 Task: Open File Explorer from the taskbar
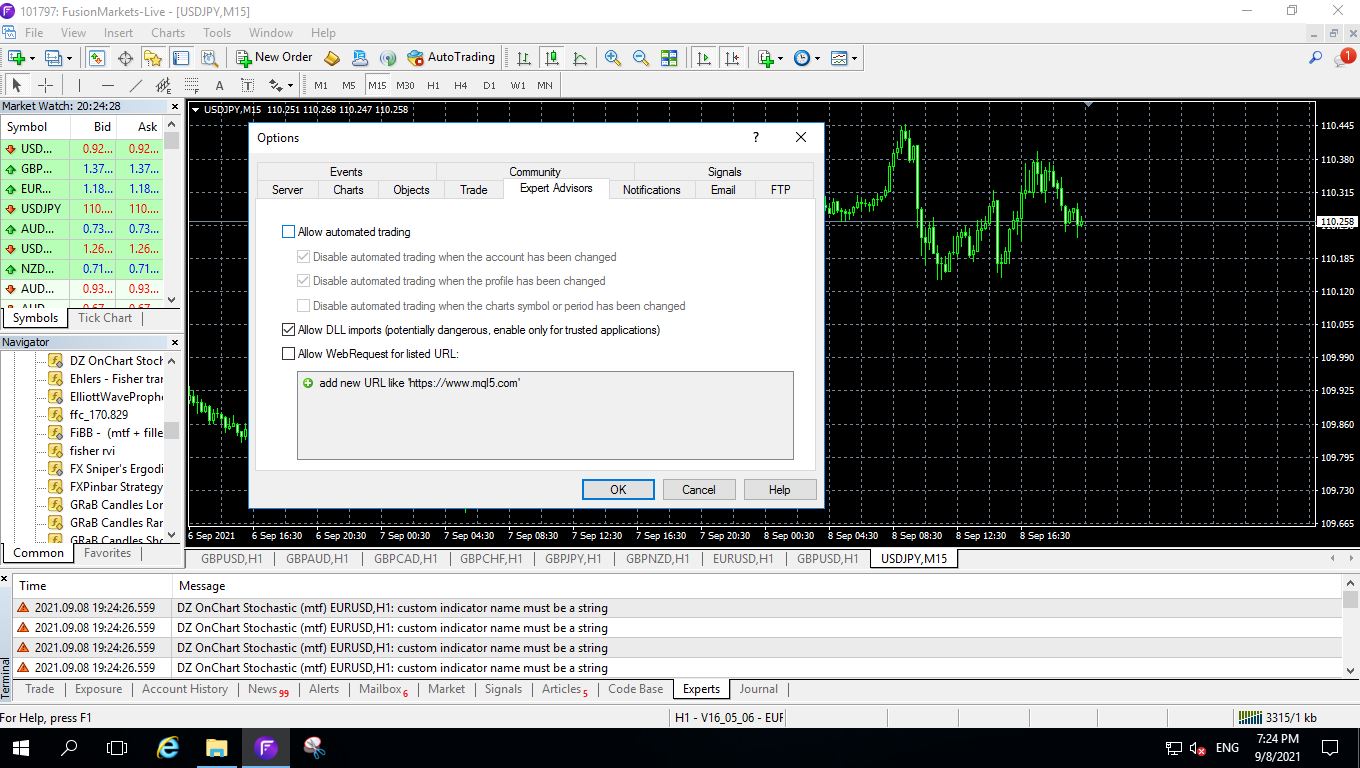click(x=216, y=748)
